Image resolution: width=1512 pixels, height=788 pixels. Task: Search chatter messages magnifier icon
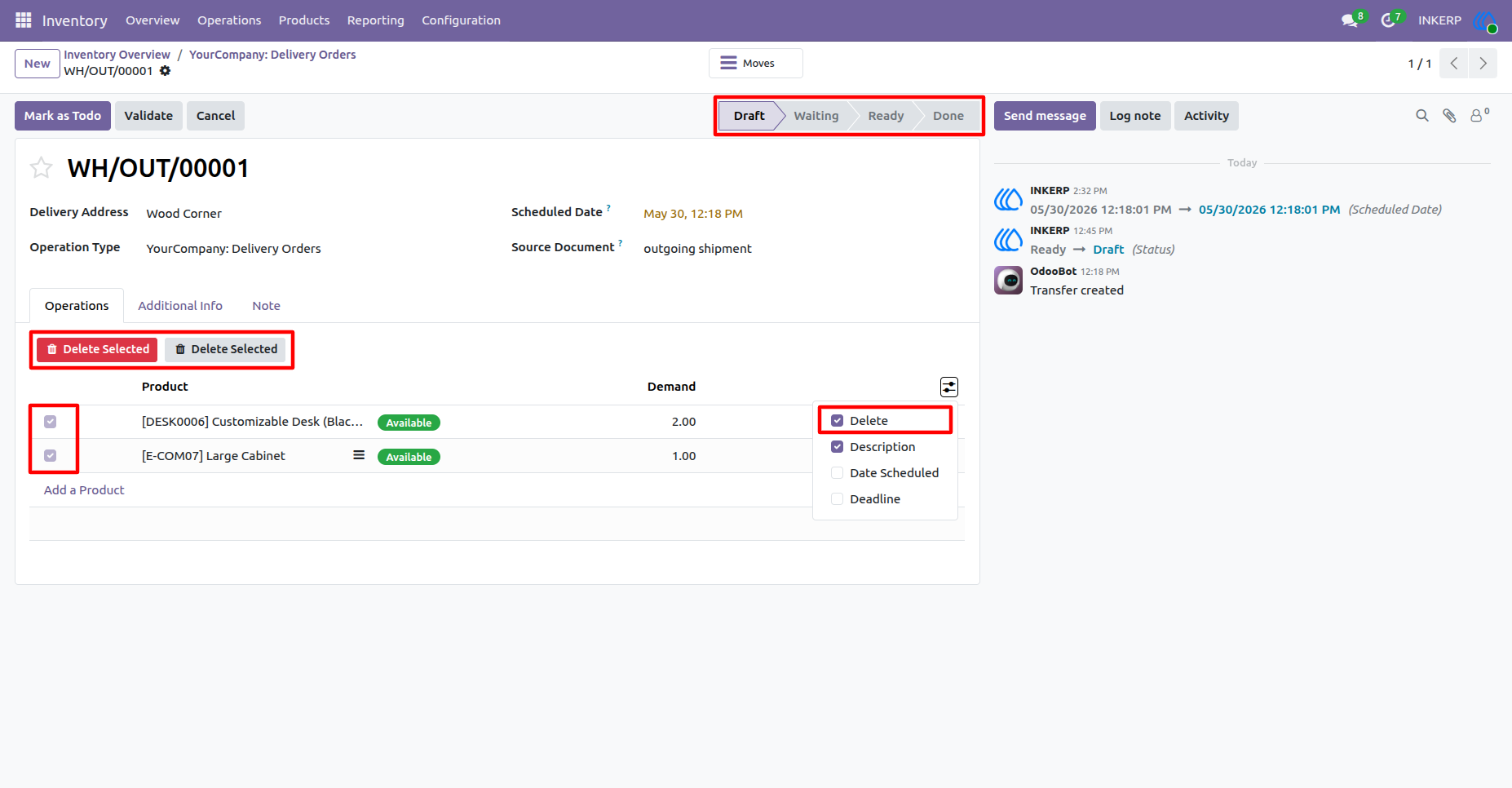point(1422,116)
